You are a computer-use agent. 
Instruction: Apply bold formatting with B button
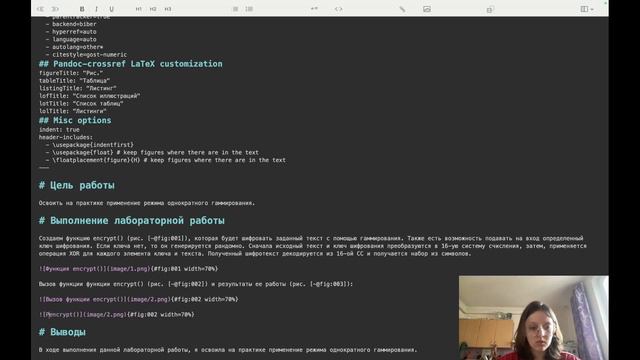click(x=82, y=9)
